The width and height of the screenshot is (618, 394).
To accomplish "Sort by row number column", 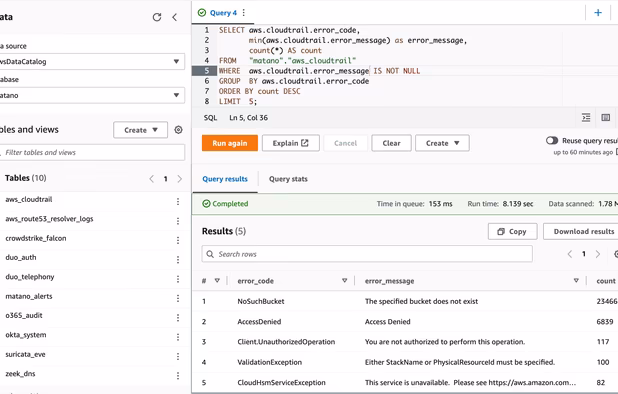I will click(217, 281).
